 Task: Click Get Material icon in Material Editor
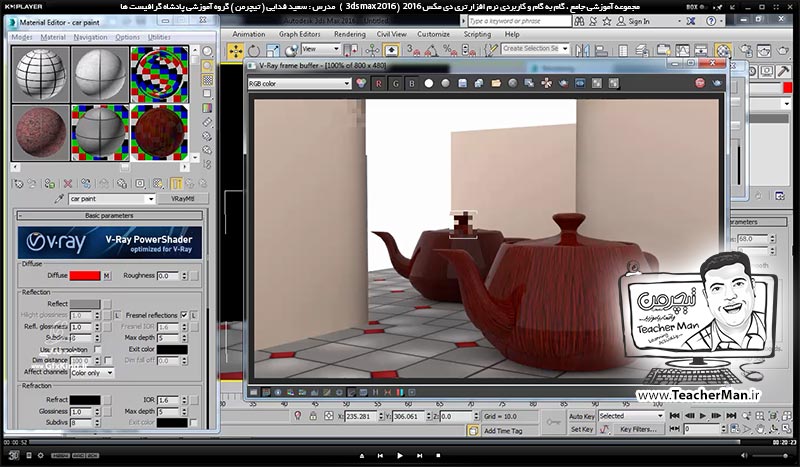[x=18, y=183]
